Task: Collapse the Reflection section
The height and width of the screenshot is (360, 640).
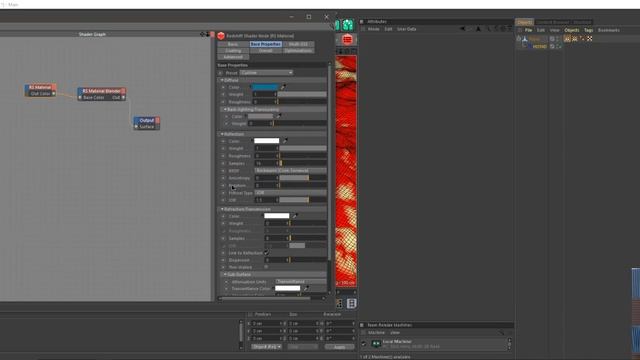Action: [222, 134]
